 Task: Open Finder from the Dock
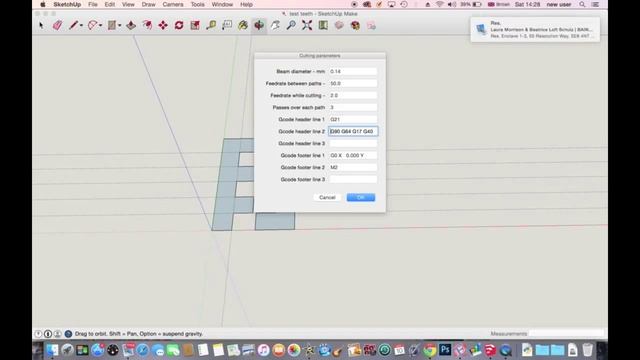[52, 350]
